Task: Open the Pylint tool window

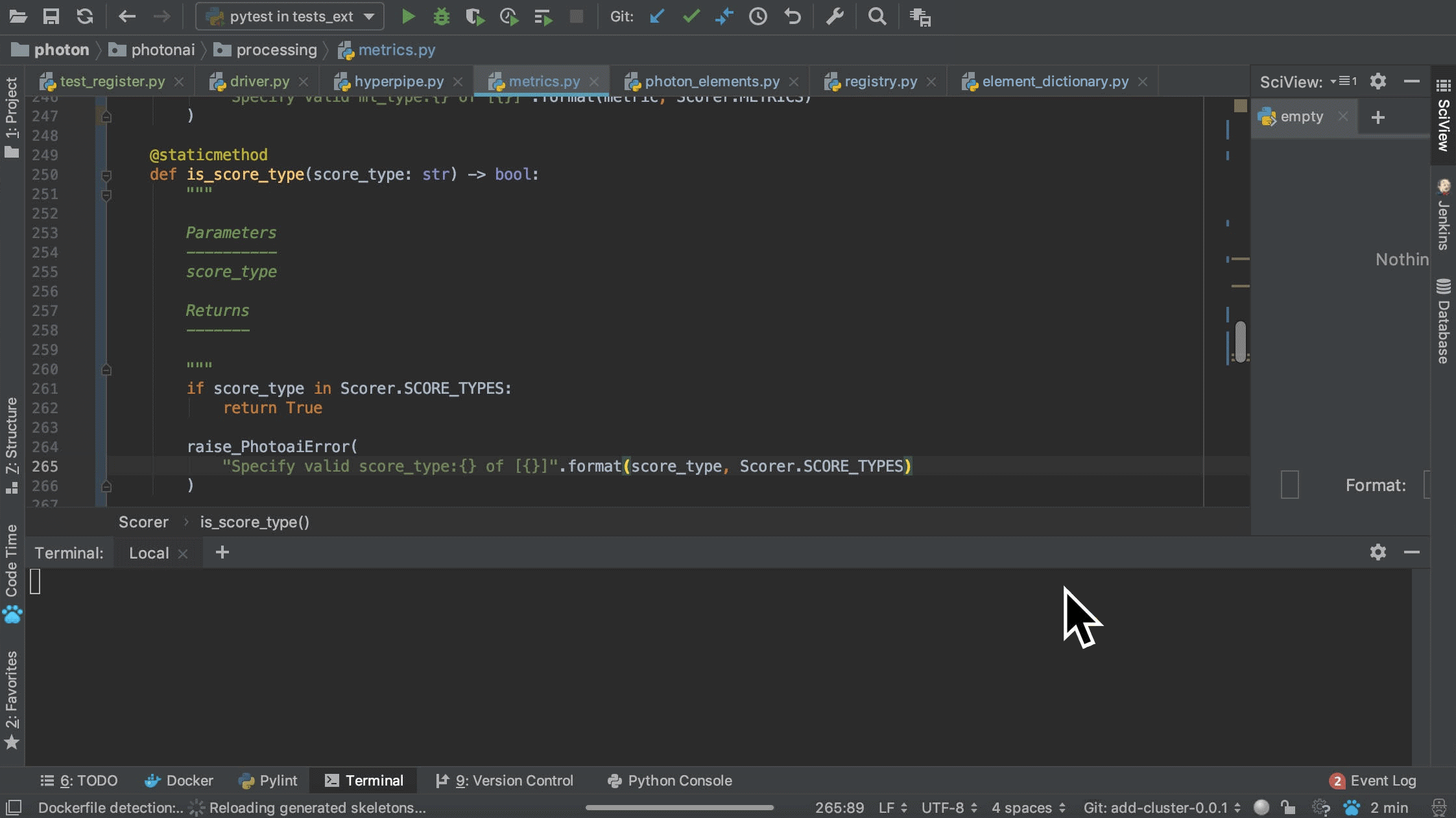Action: click(268, 780)
